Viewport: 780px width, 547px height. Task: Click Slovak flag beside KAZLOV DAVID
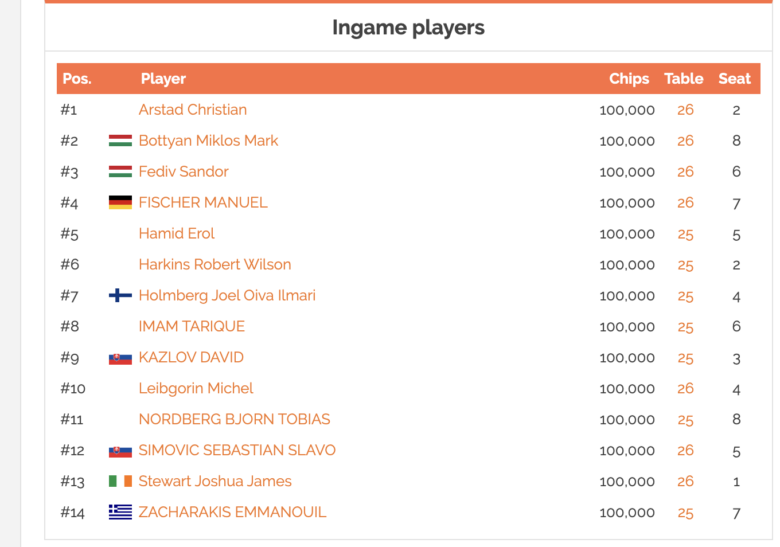(x=120, y=359)
